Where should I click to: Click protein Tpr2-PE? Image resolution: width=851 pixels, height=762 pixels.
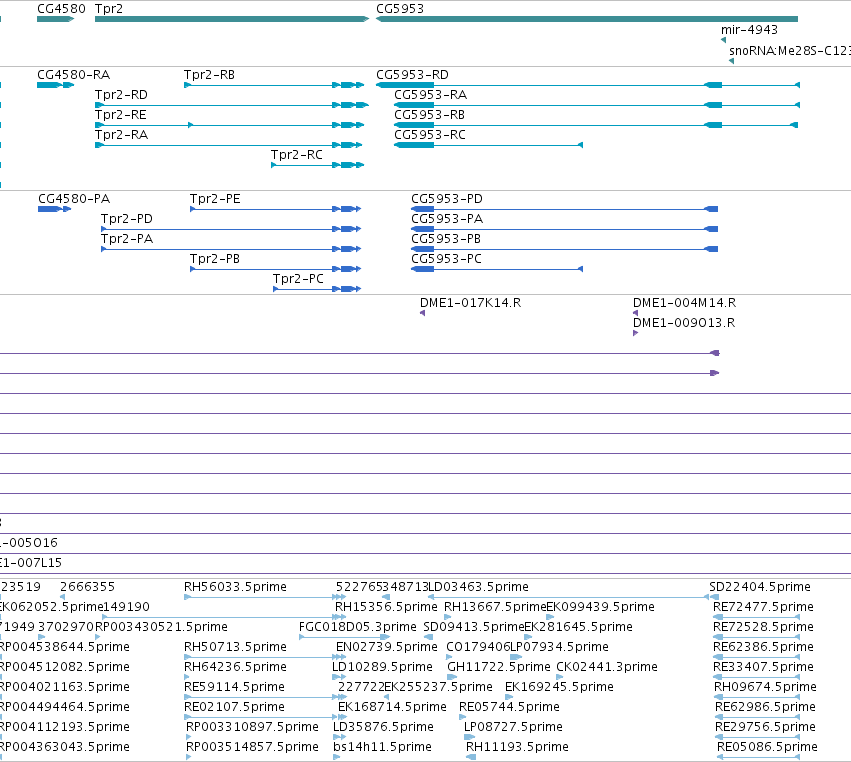point(276,209)
